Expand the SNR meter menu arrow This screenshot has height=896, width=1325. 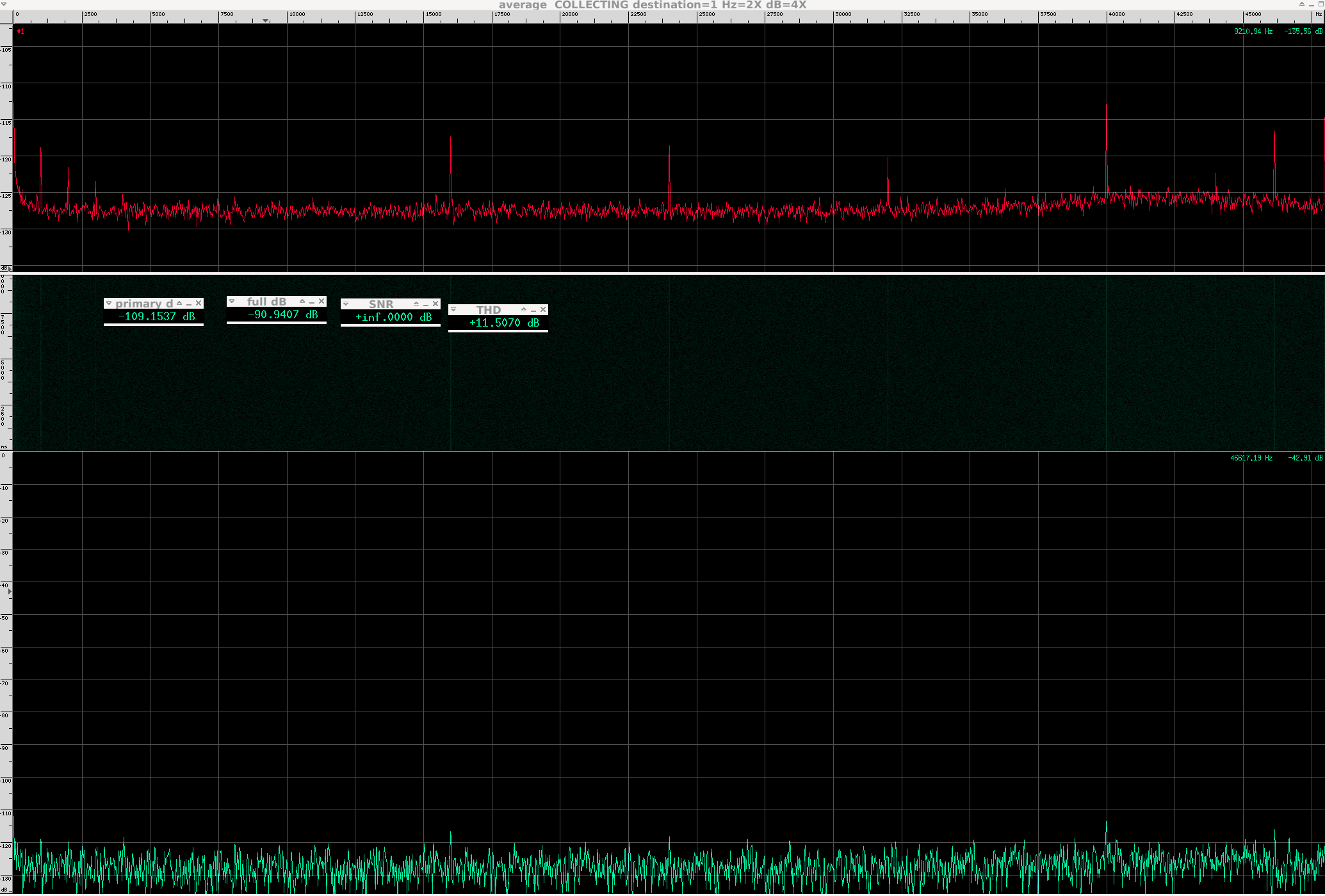346,304
